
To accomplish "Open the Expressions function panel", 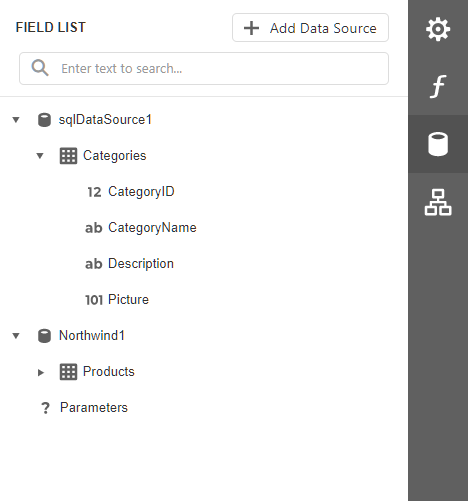I will tap(438, 86).
